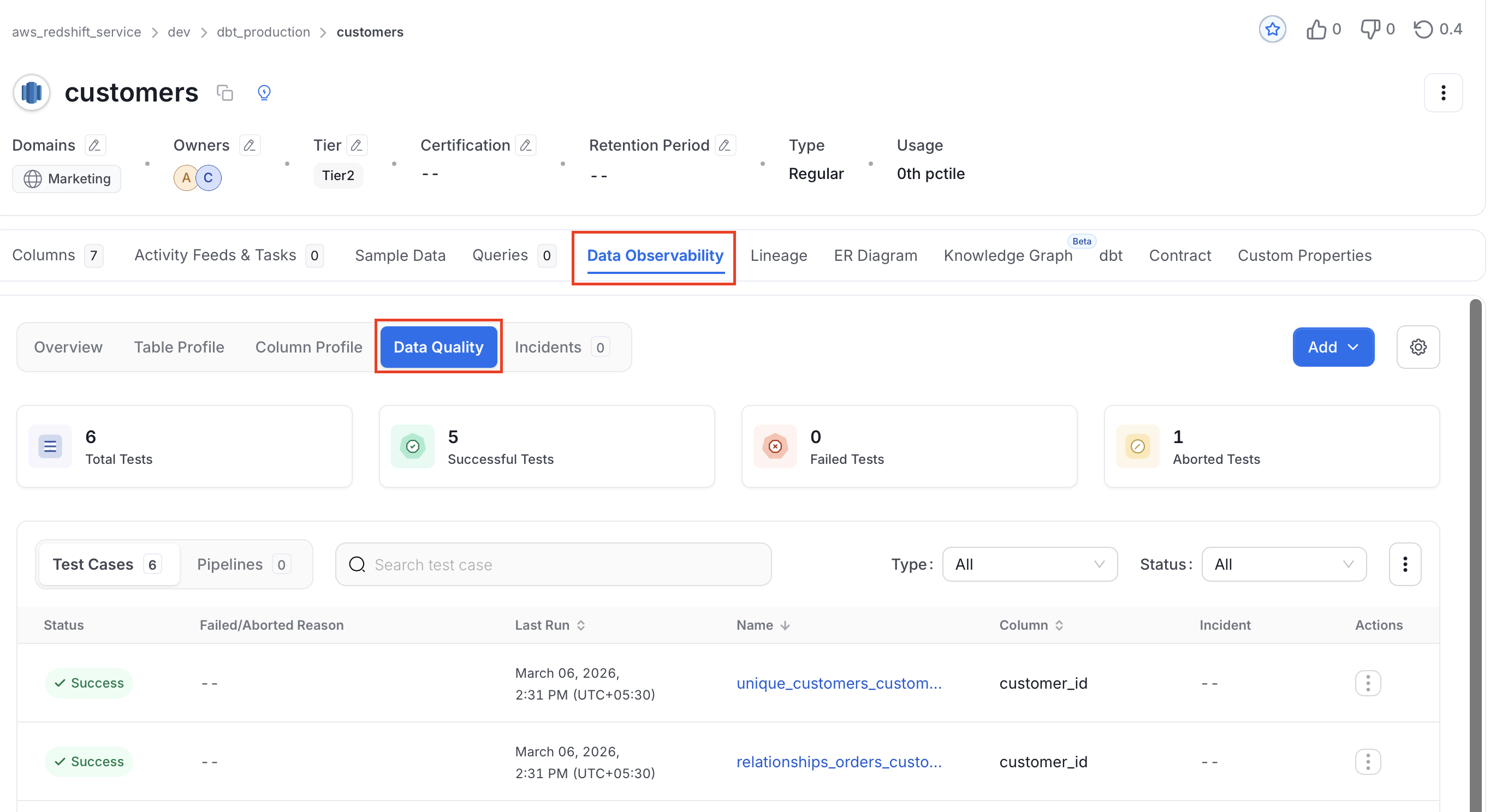This screenshot has width=1496, height=812.
Task: Copy the customers table link icon
Action: pos(225,92)
